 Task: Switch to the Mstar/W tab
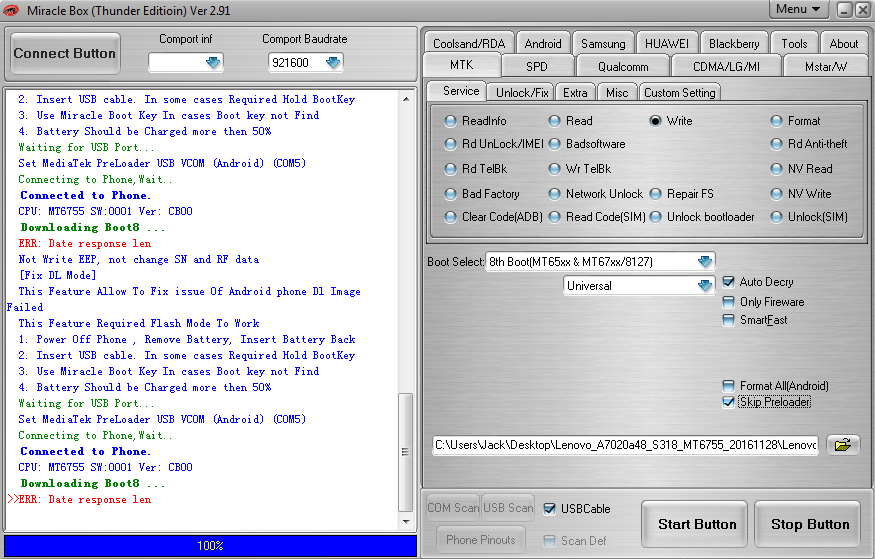(825, 66)
